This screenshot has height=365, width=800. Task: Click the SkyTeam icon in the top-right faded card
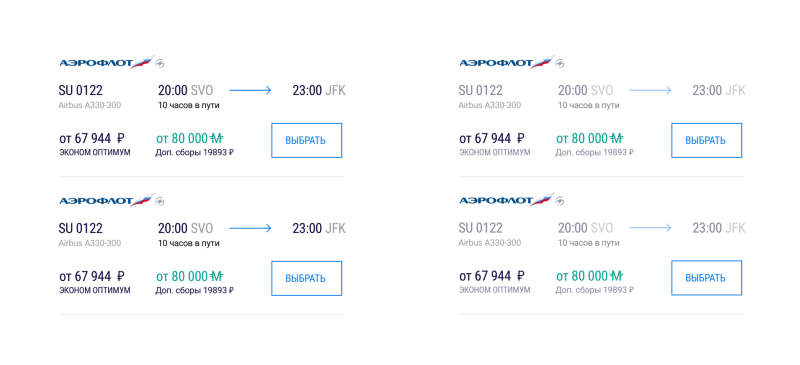560,63
